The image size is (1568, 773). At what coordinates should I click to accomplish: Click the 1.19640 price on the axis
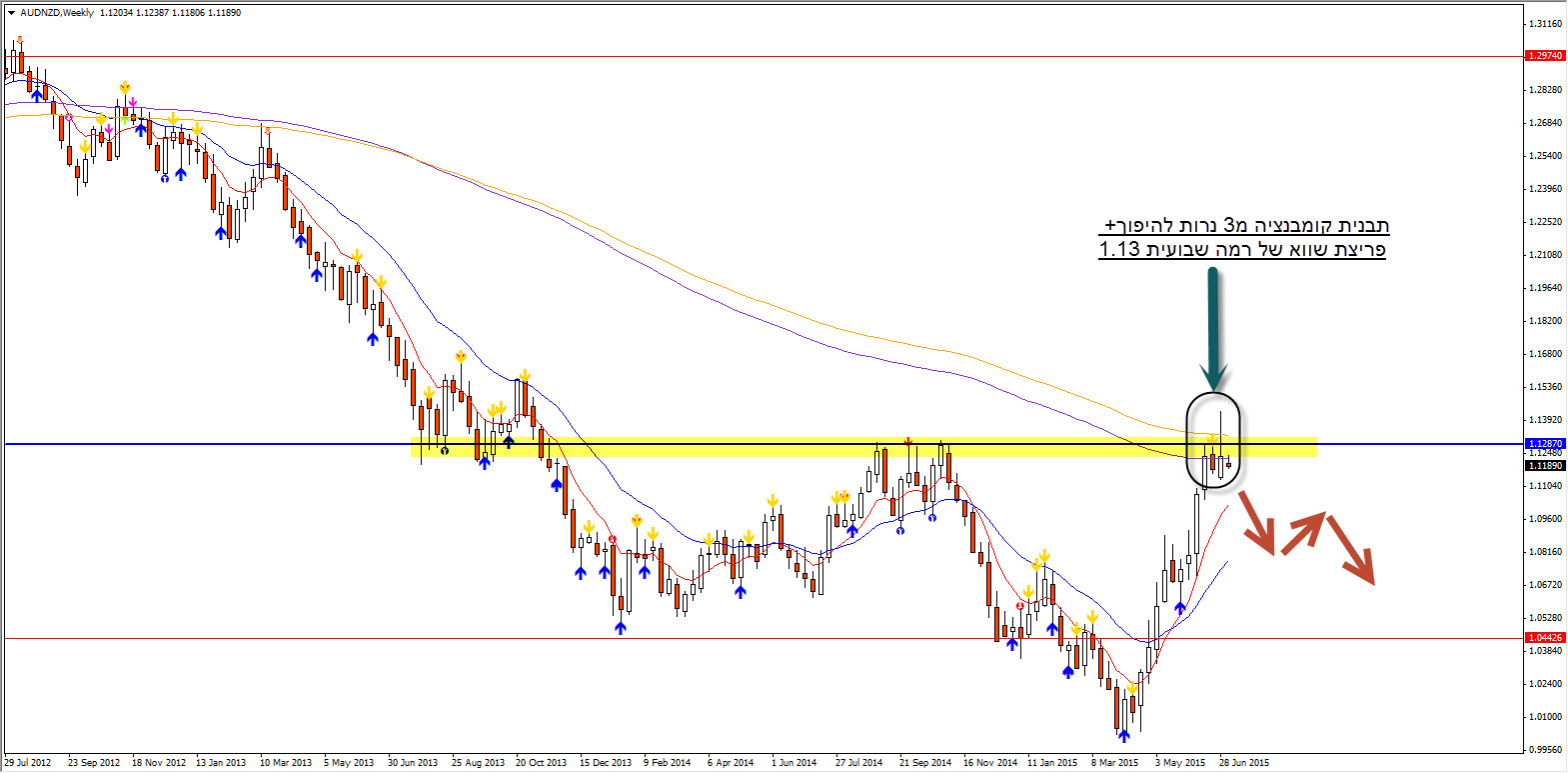click(1545, 288)
